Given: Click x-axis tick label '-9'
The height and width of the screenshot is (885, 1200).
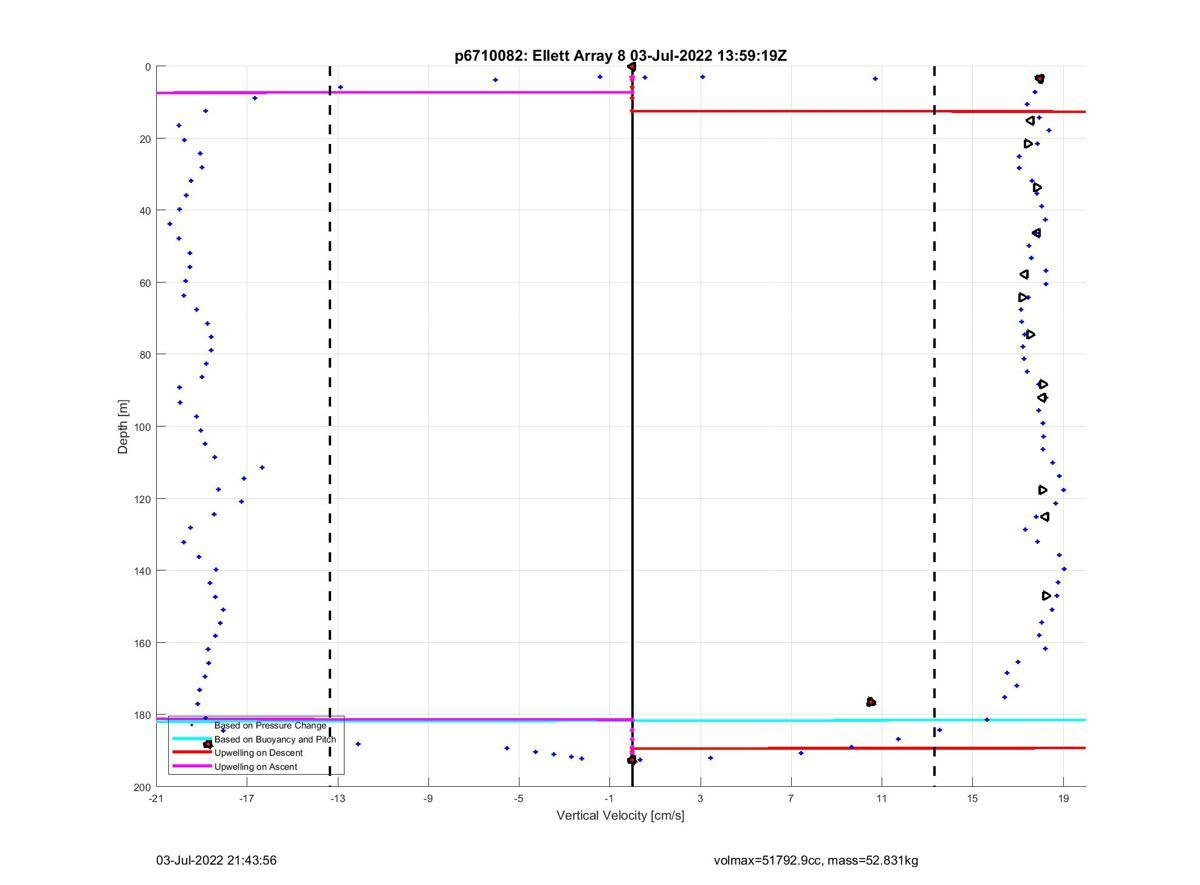Looking at the screenshot, I should 428,798.
